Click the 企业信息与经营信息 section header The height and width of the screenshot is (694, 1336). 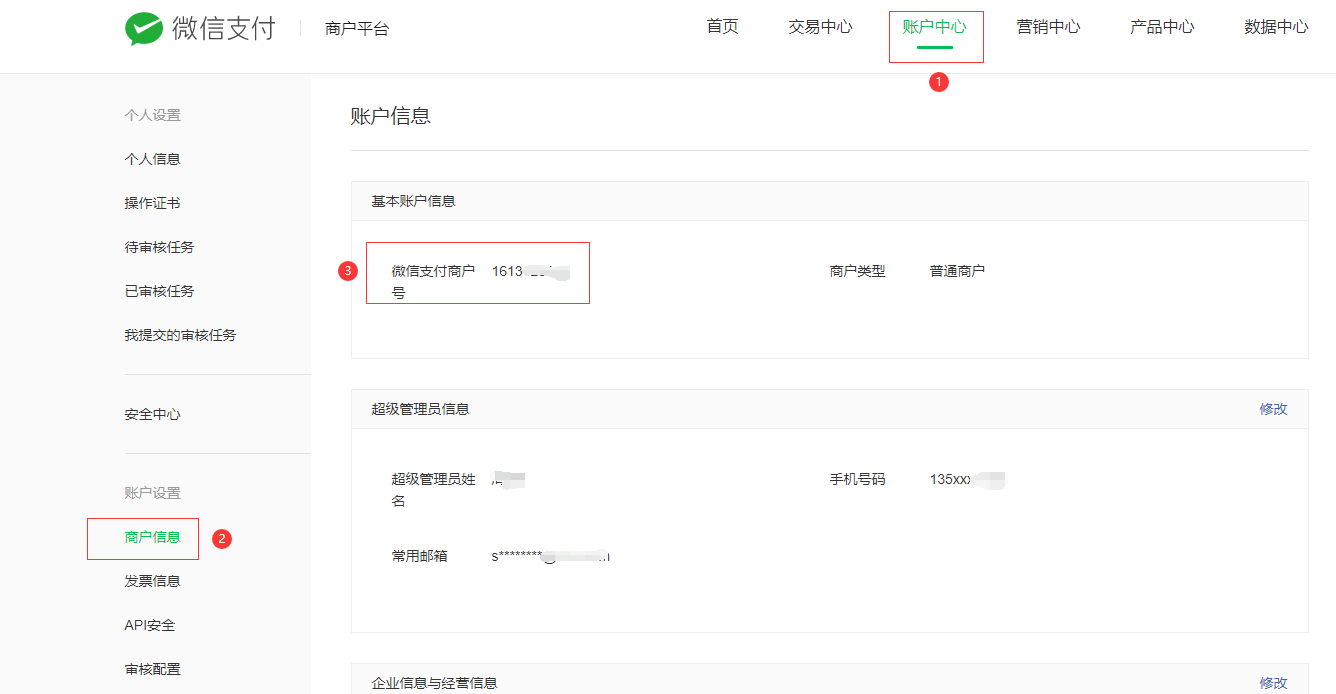coord(434,683)
